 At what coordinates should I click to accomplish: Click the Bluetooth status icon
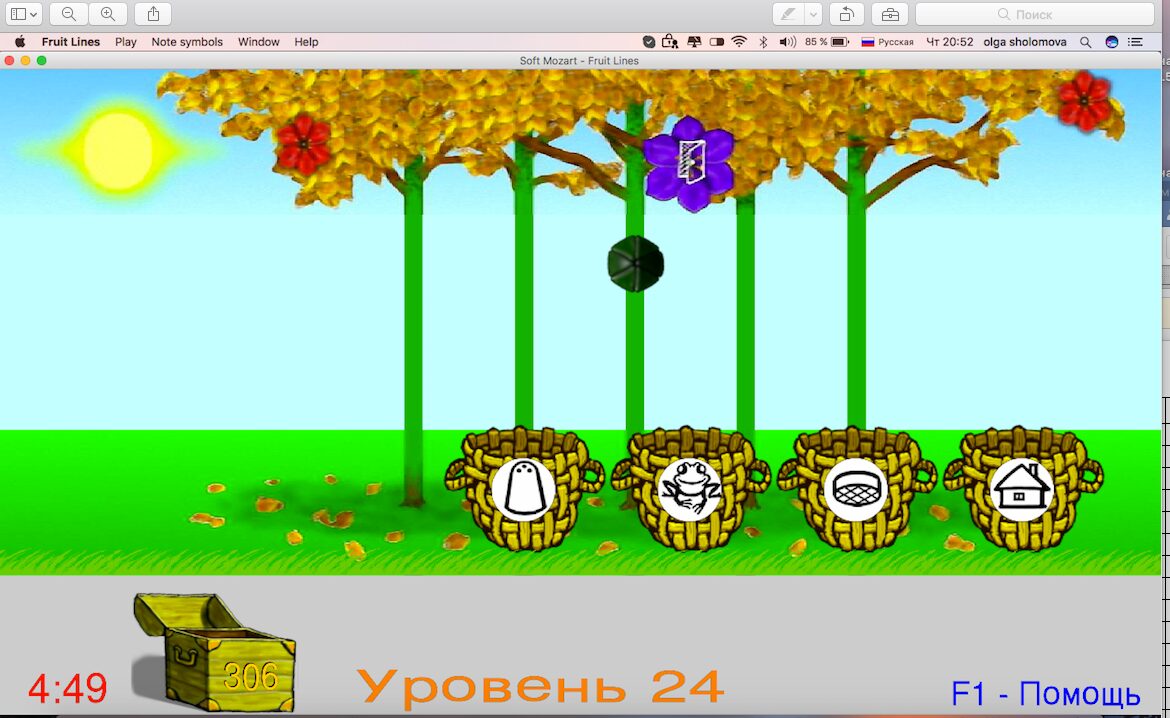point(763,42)
